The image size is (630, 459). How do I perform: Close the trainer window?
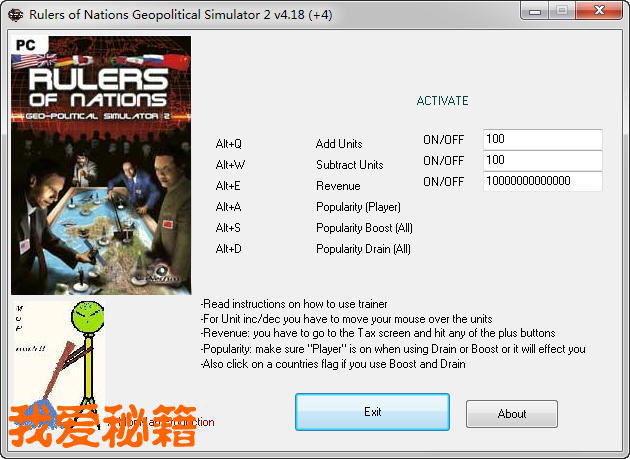(599, 11)
